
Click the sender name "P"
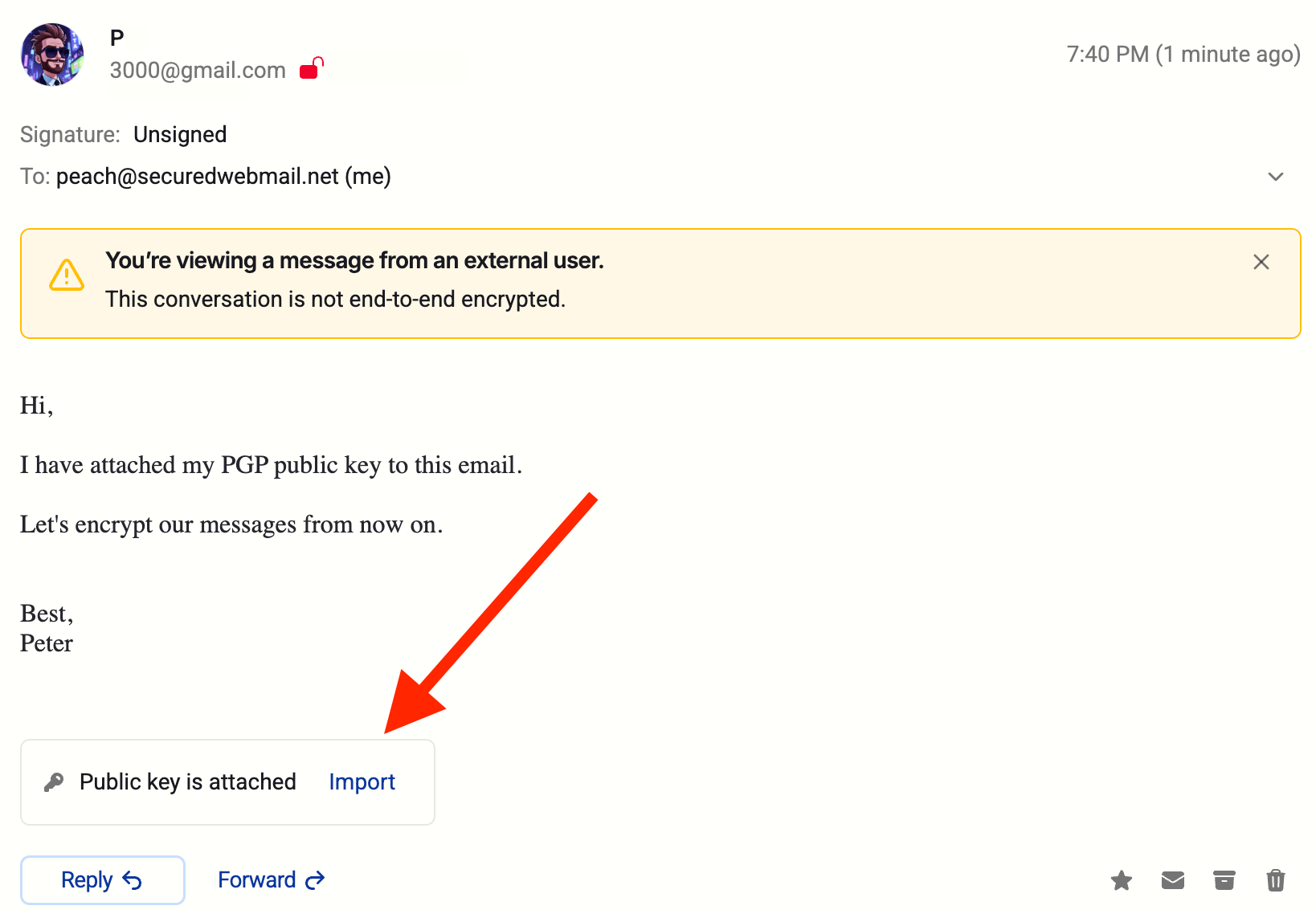click(x=117, y=38)
